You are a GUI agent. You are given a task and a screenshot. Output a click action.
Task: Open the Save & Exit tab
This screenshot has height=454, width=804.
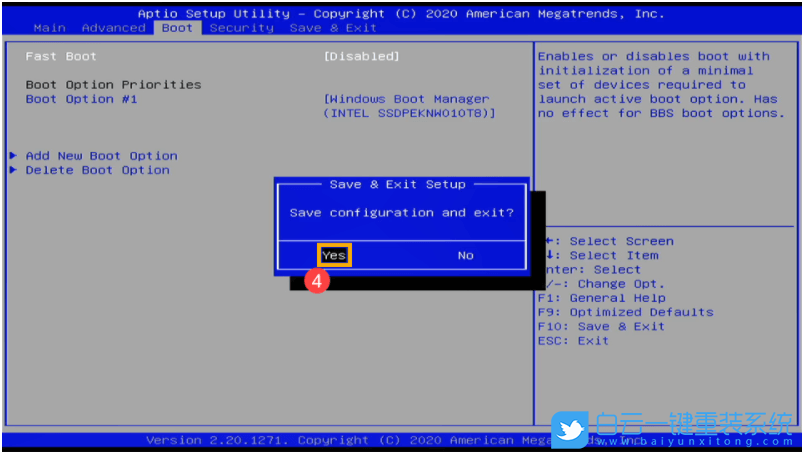pyautogui.click(x=333, y=28)
